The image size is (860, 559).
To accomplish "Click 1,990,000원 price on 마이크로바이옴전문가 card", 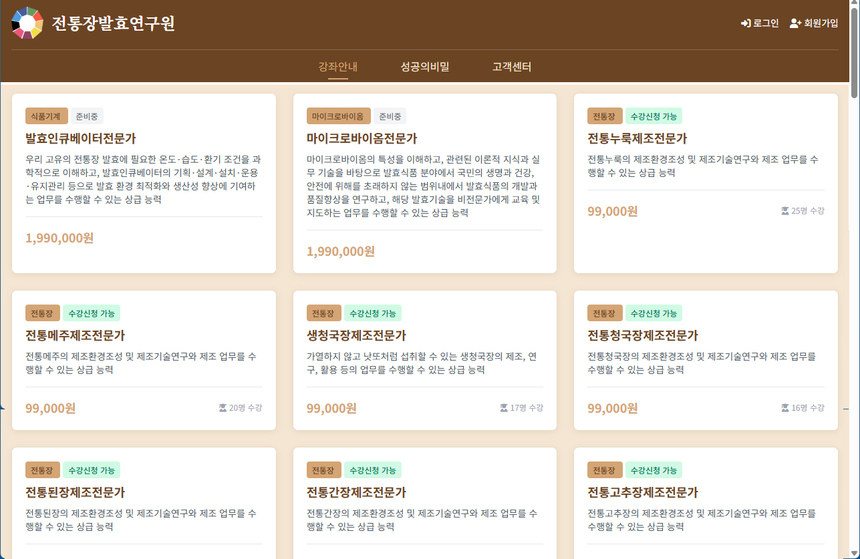I will point(340,251).
